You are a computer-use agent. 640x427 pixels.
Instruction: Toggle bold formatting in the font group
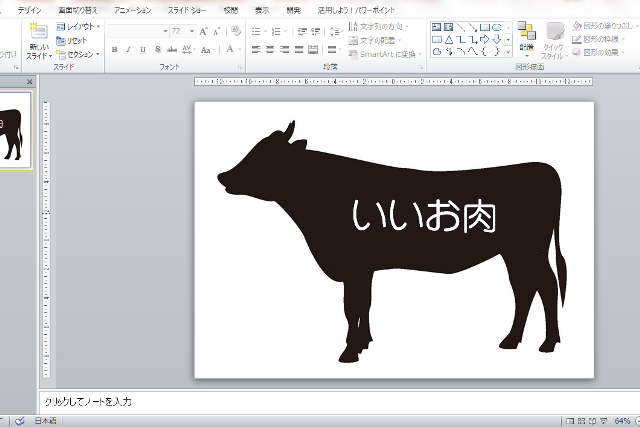tap(114, 49)
